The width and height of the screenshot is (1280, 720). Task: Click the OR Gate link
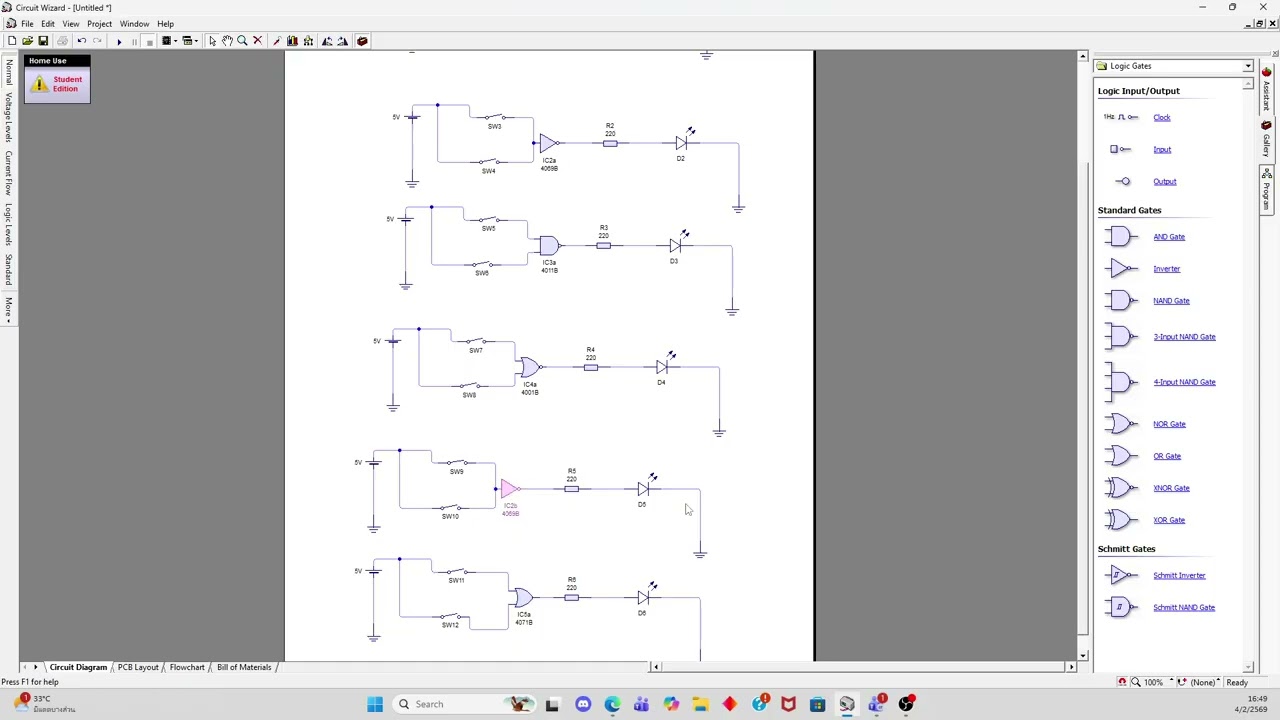pyautogui.click(x=1167, y=456)
